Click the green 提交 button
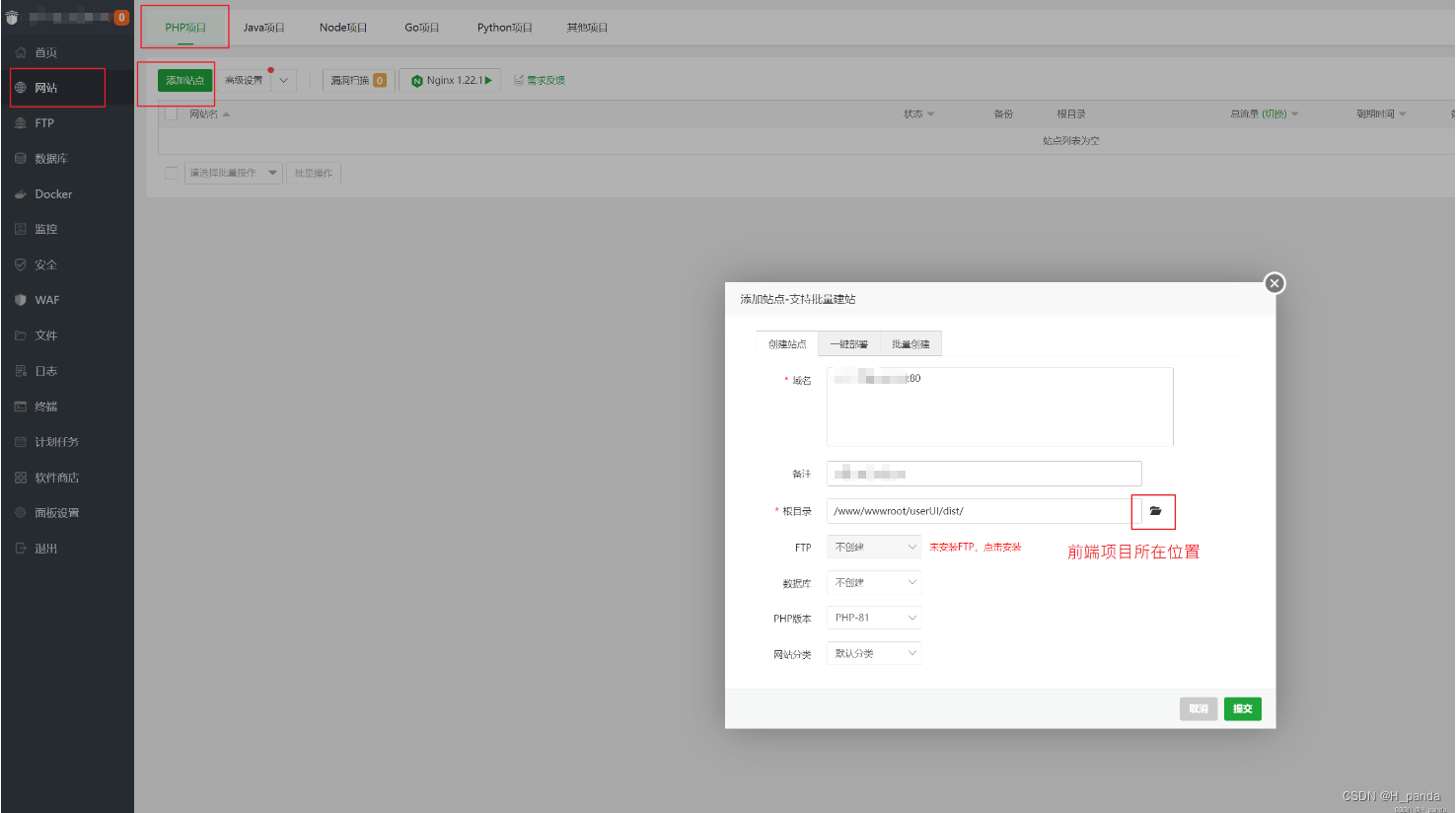1456x813 pixels. 1243,708
